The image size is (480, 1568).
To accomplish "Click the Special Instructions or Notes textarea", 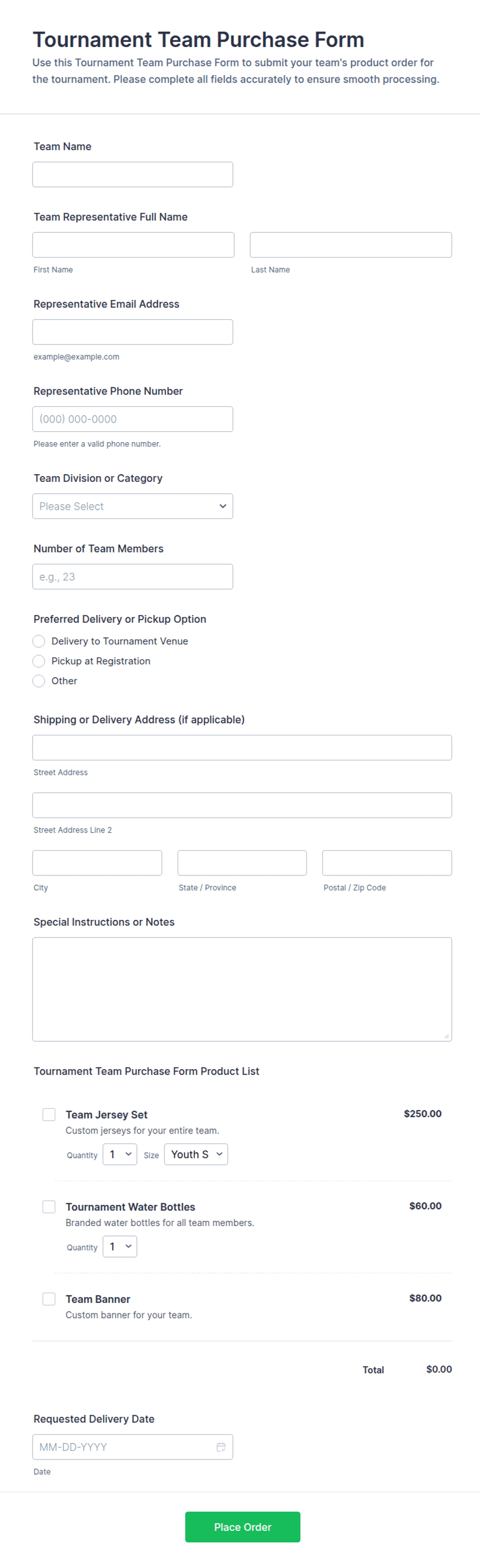I will tap(242, 989).
